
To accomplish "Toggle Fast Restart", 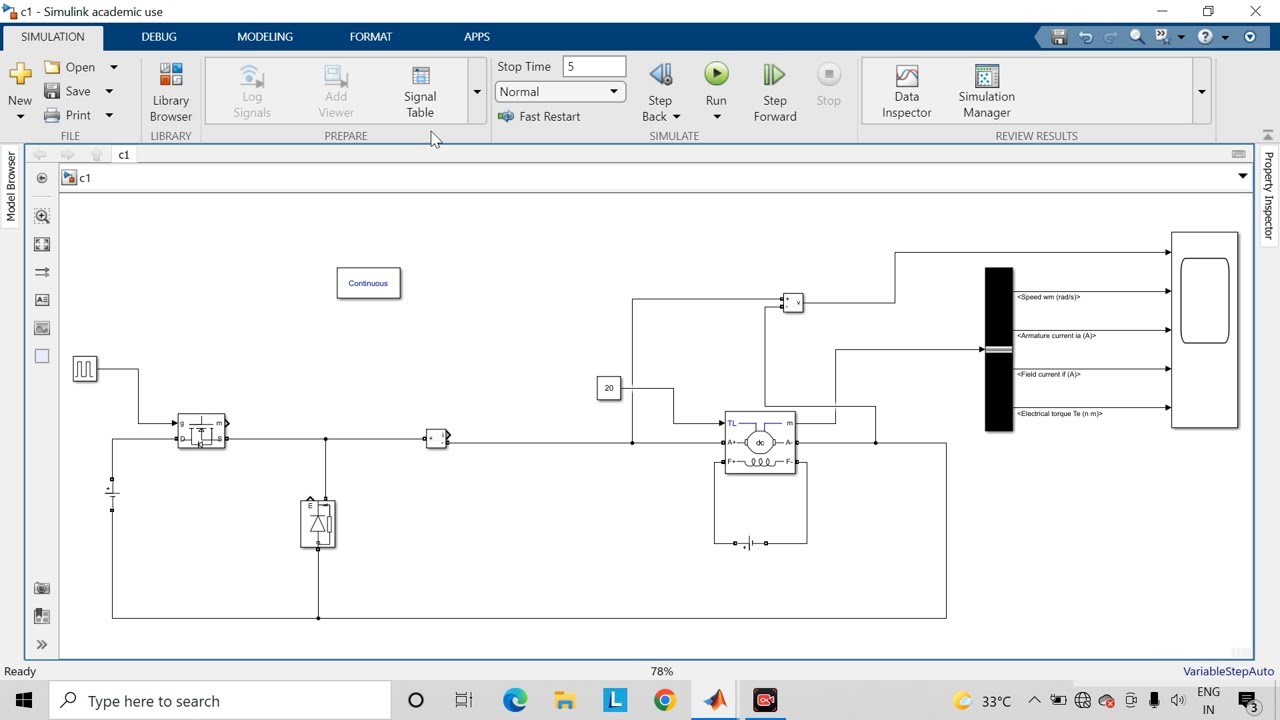I will tap(539, 116).
